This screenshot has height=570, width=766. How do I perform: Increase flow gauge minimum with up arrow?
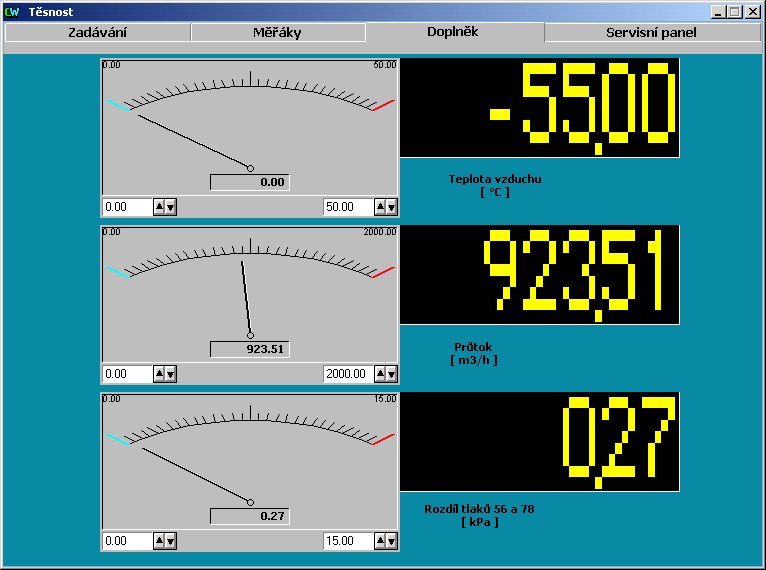tap(158, 374)
